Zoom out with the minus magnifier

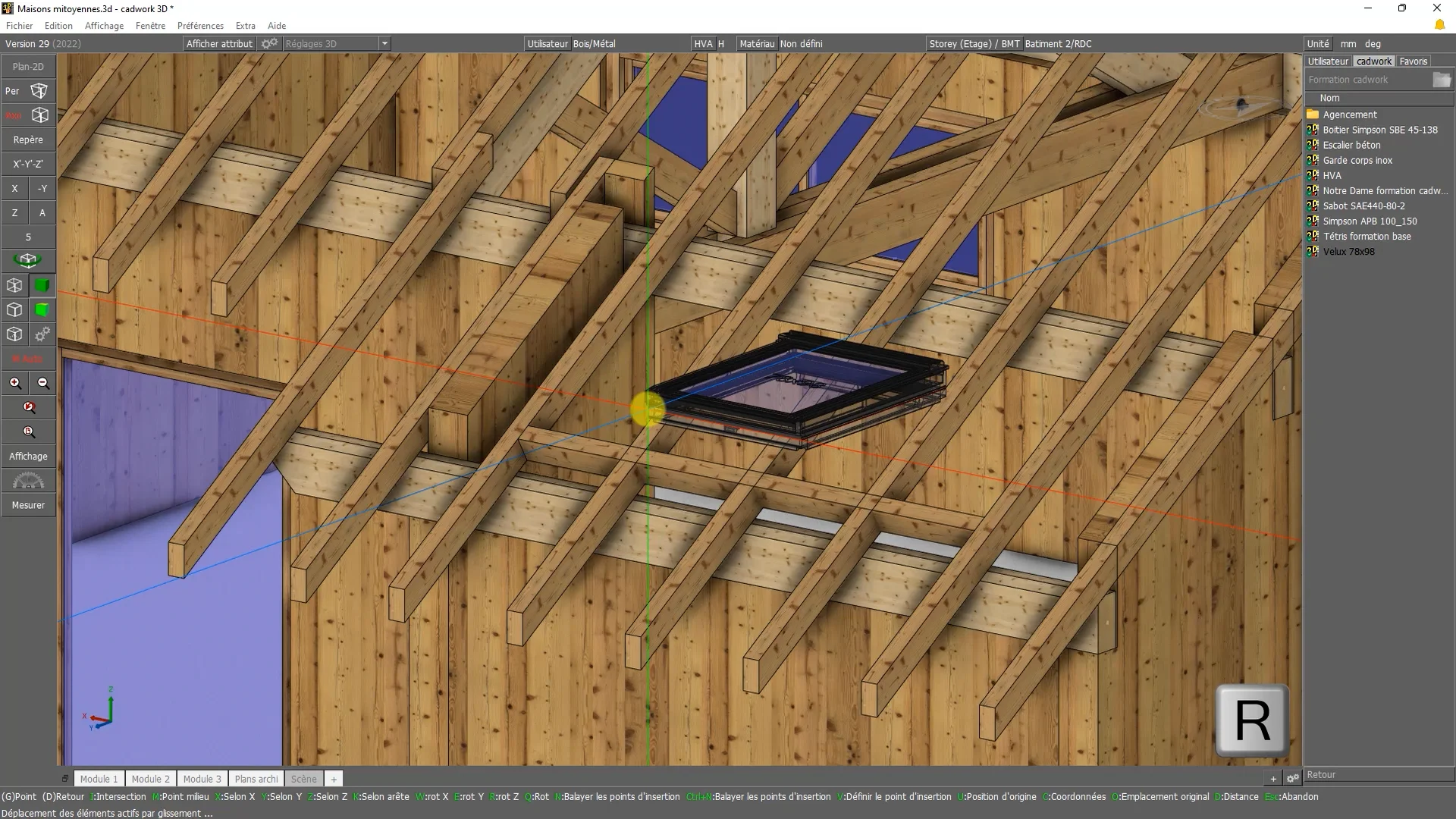click(43, 383)
